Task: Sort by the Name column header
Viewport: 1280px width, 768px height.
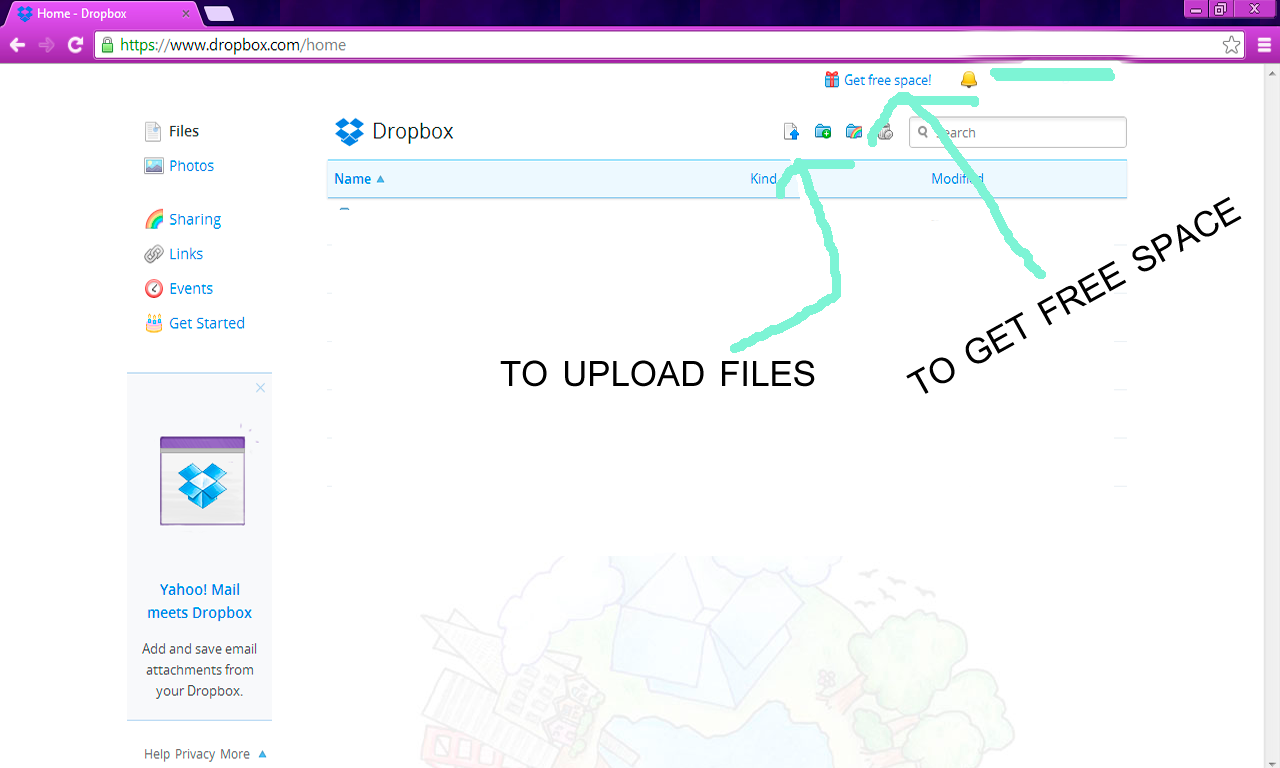Action: pos(359,179)
